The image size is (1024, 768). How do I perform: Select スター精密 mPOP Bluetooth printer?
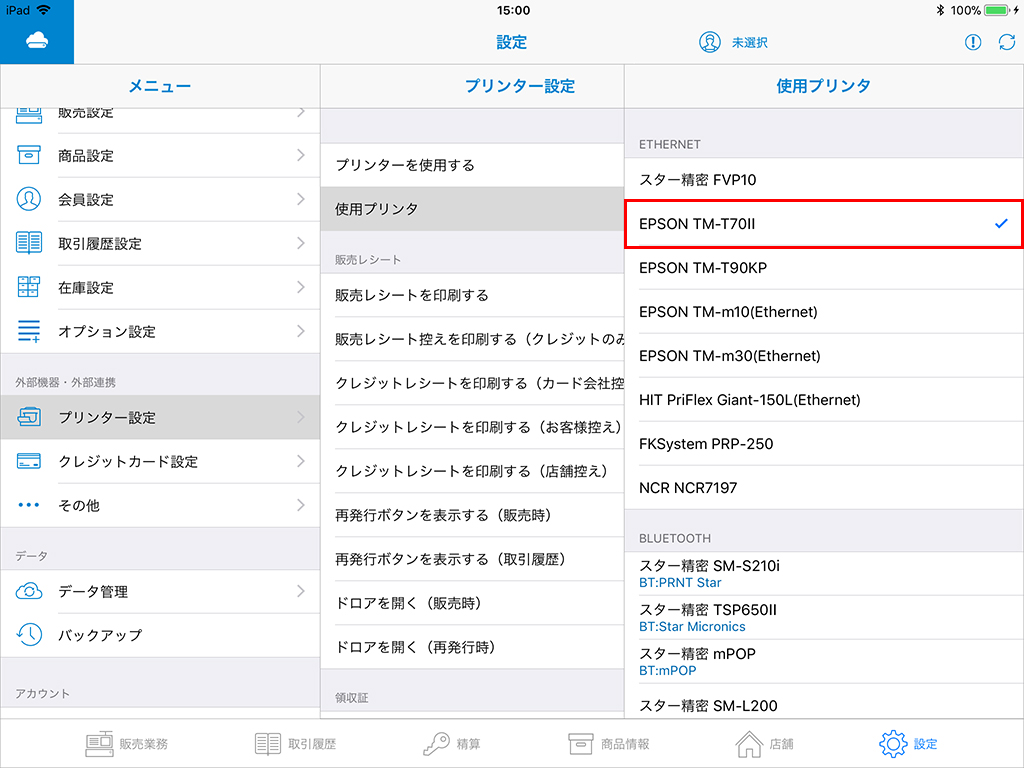(823, 661)
